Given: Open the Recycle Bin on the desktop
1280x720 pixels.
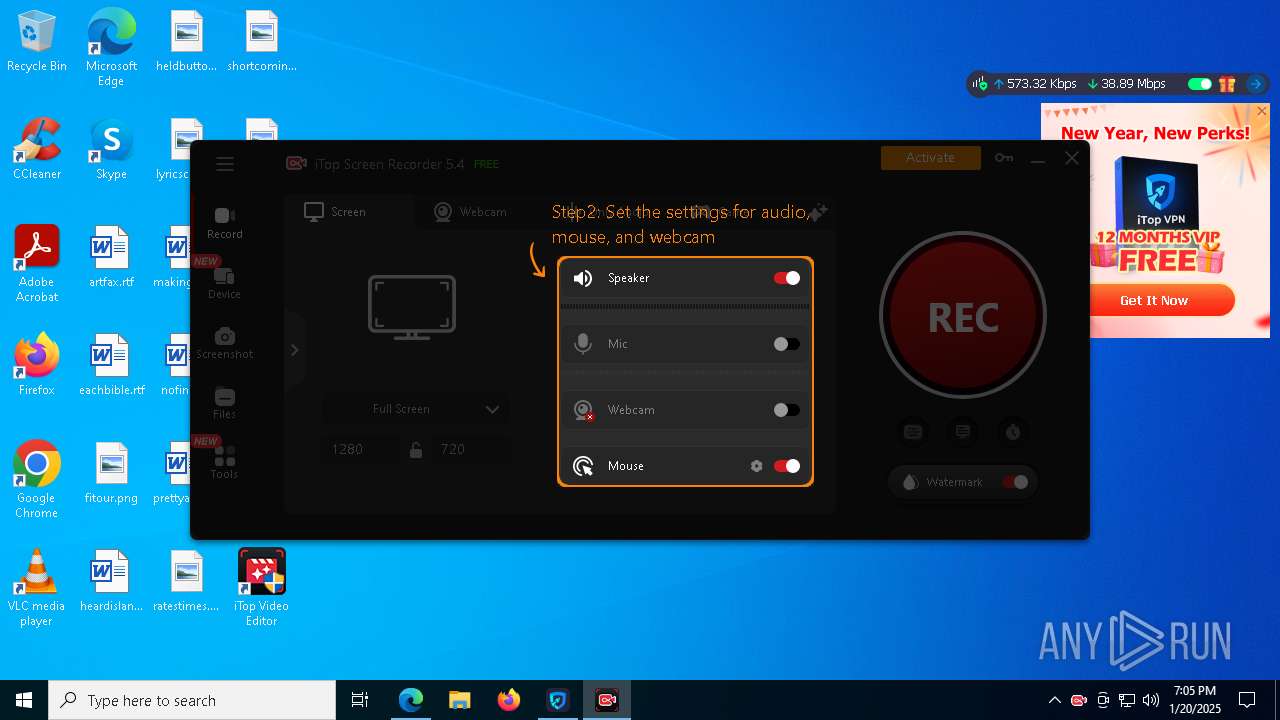Looking at the screenshot, I should click(37, 41).
